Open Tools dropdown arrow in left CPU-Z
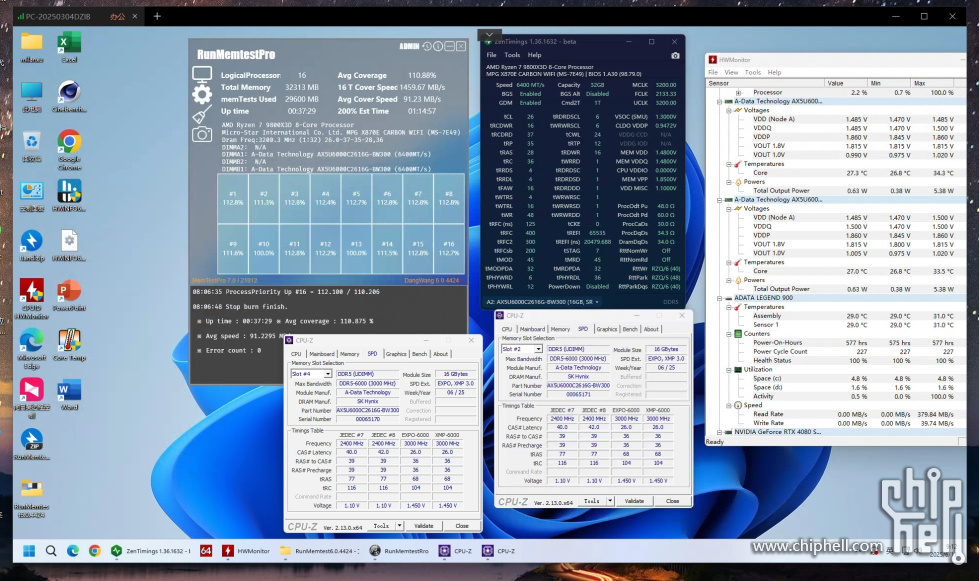The height and width of the screenshot is (581, 979). pyautogui.click(x=400, y=526)
